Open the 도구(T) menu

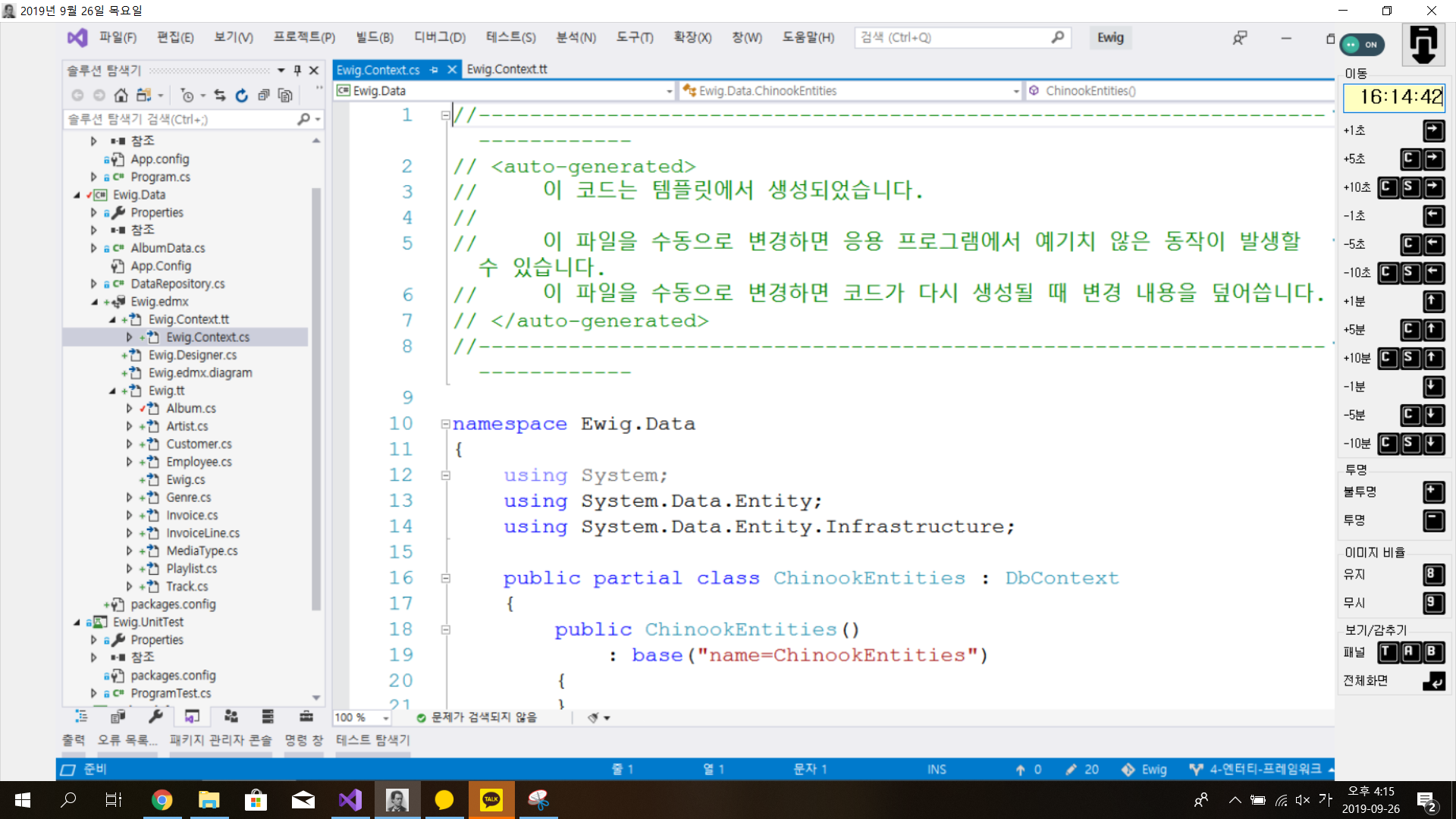click(635, 37)
